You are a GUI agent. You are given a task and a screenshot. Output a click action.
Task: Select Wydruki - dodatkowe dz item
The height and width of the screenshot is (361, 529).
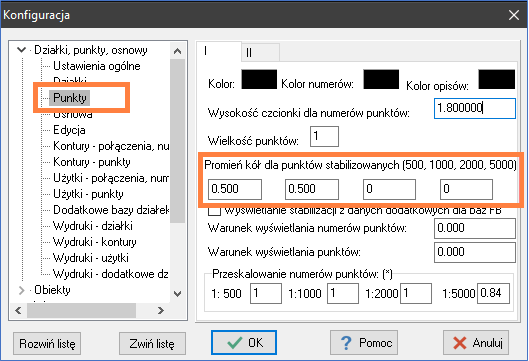[x=111, y=274]
